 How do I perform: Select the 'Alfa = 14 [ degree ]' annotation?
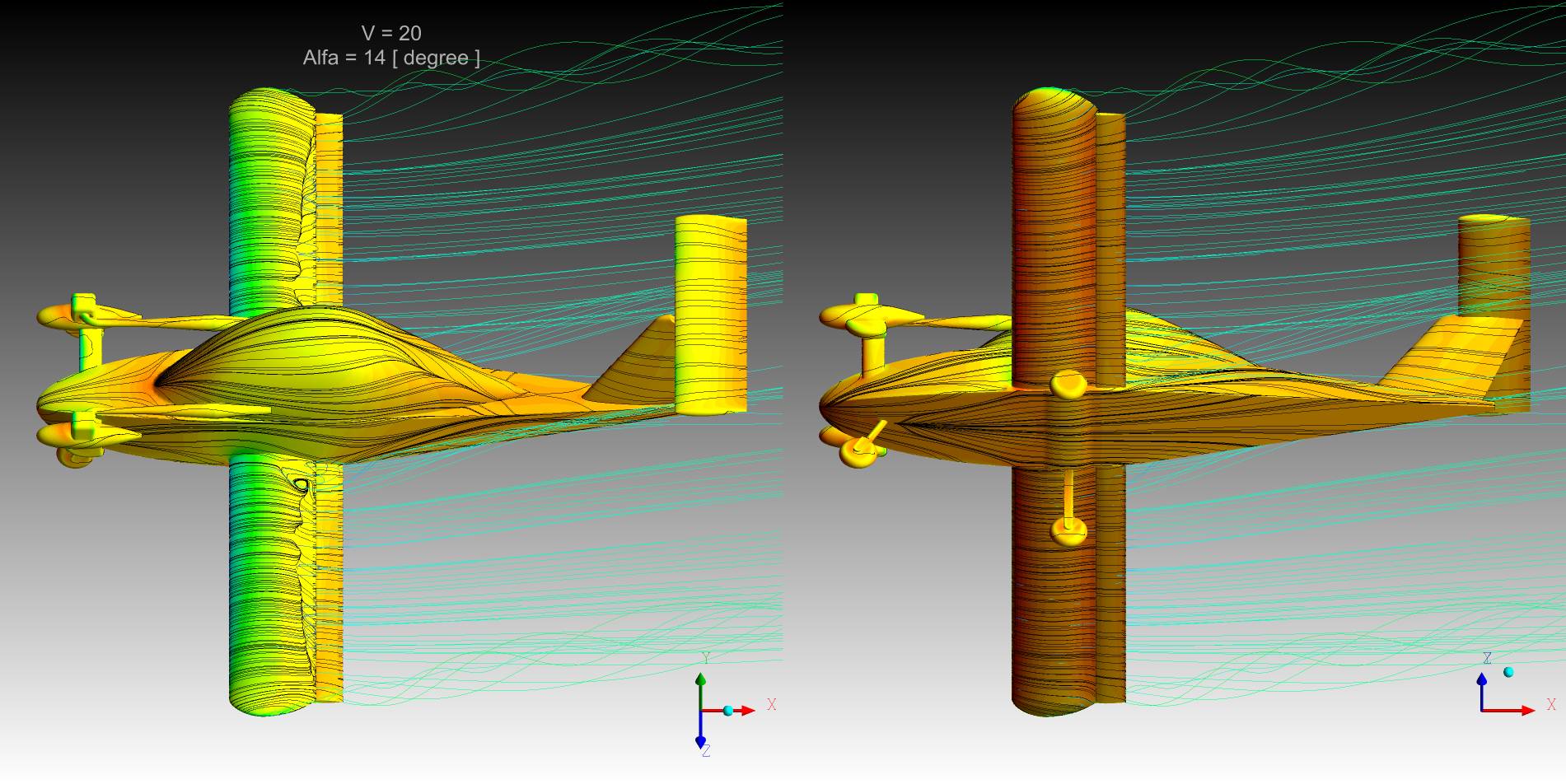click(391, 58)
